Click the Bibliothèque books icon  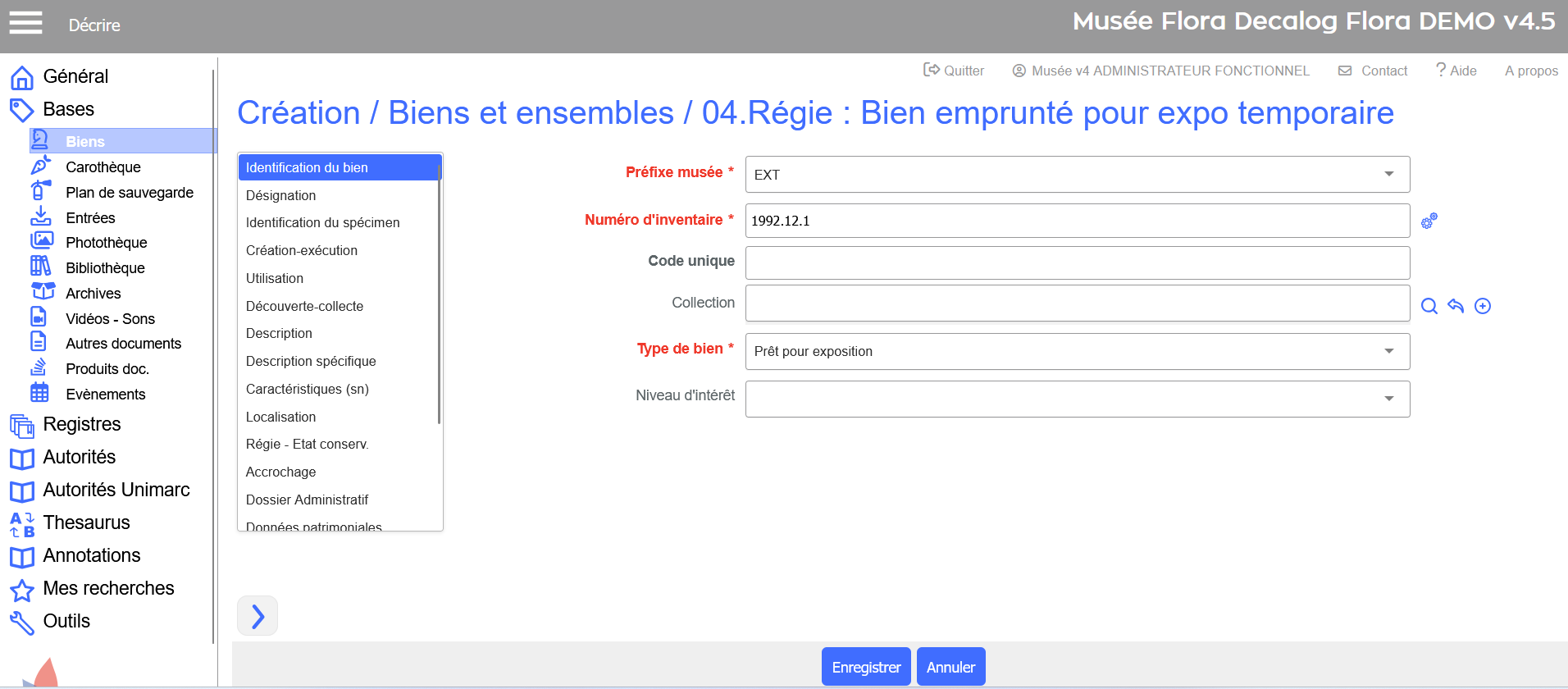(x=40, y=267)
